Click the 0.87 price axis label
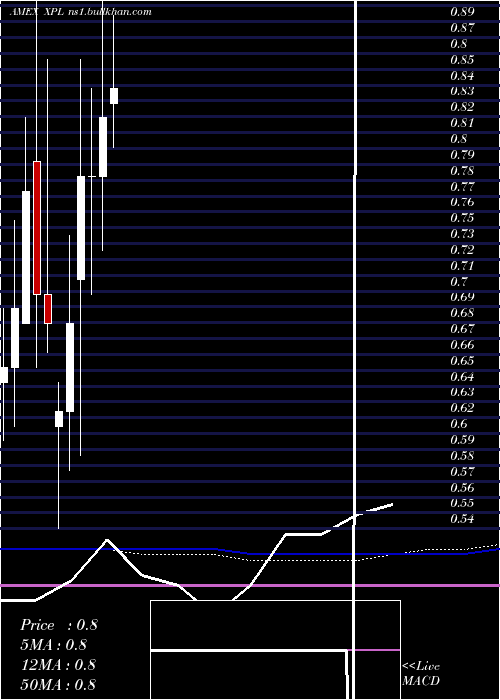This screenshot has height=700, width=500. pos(462,28)
